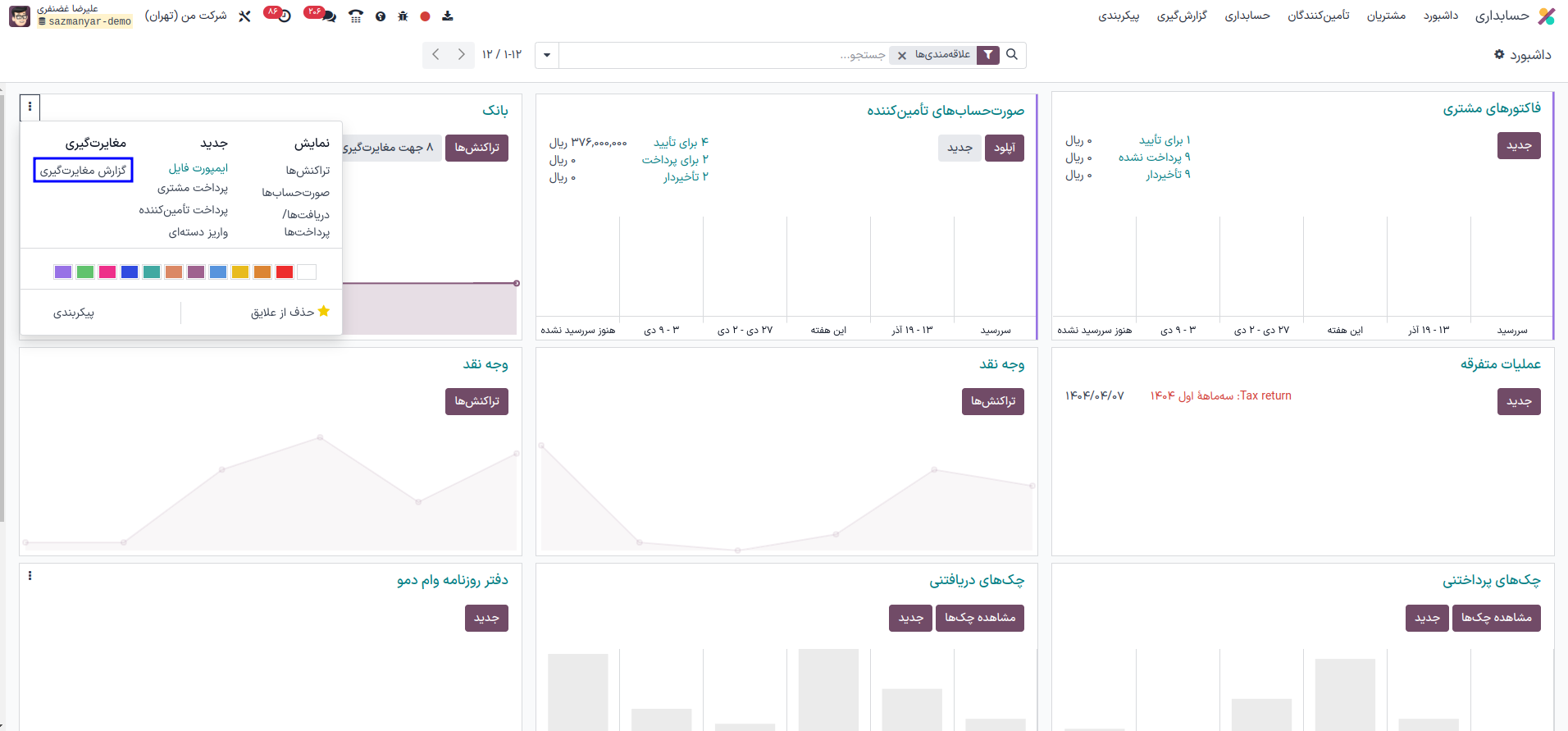Viewport: 1568px width, 731px height.
Task: Click Upload button on vendor bills card
Action: coord(1004,148)
